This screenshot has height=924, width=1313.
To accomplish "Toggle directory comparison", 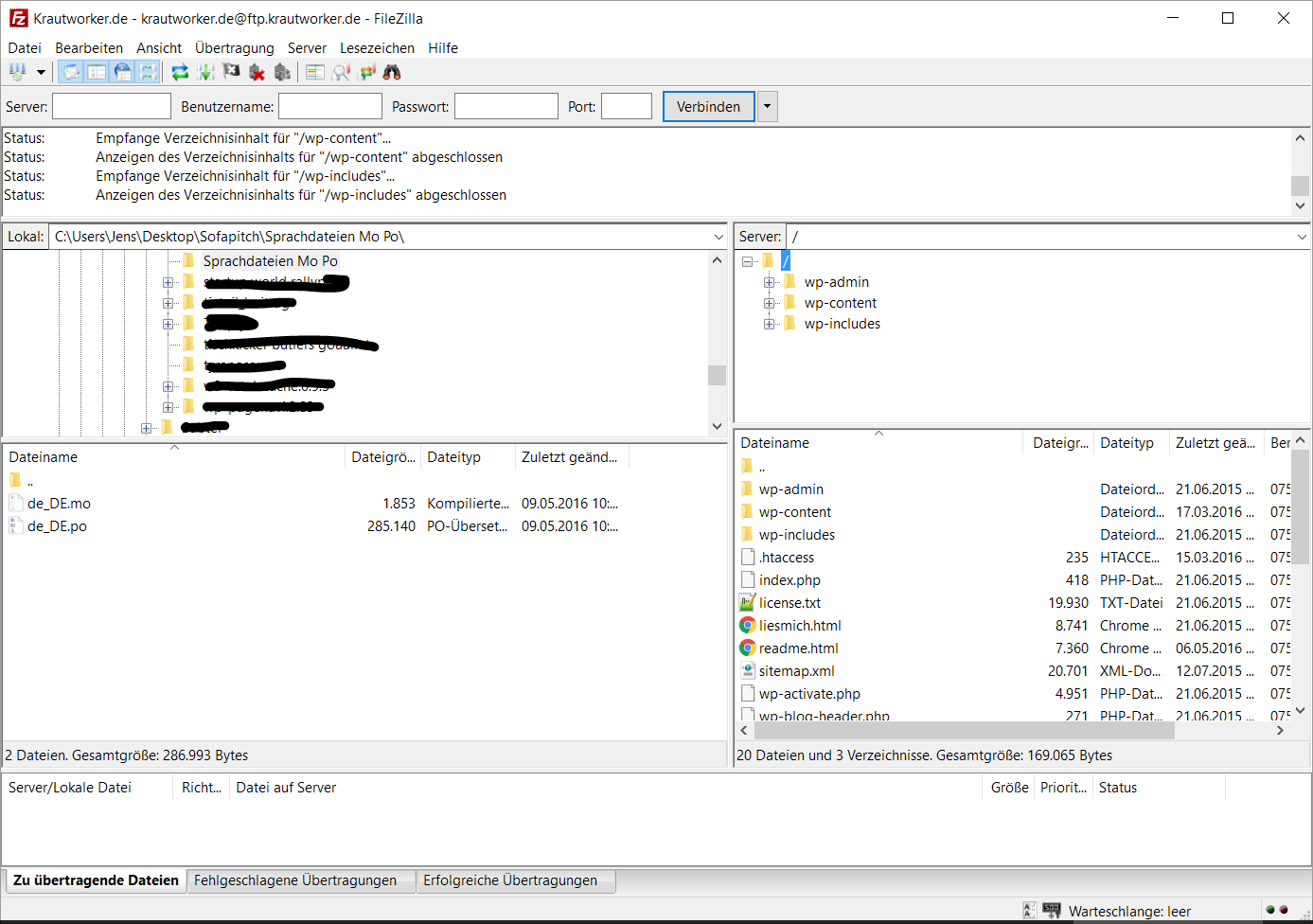I will point(341,72).
